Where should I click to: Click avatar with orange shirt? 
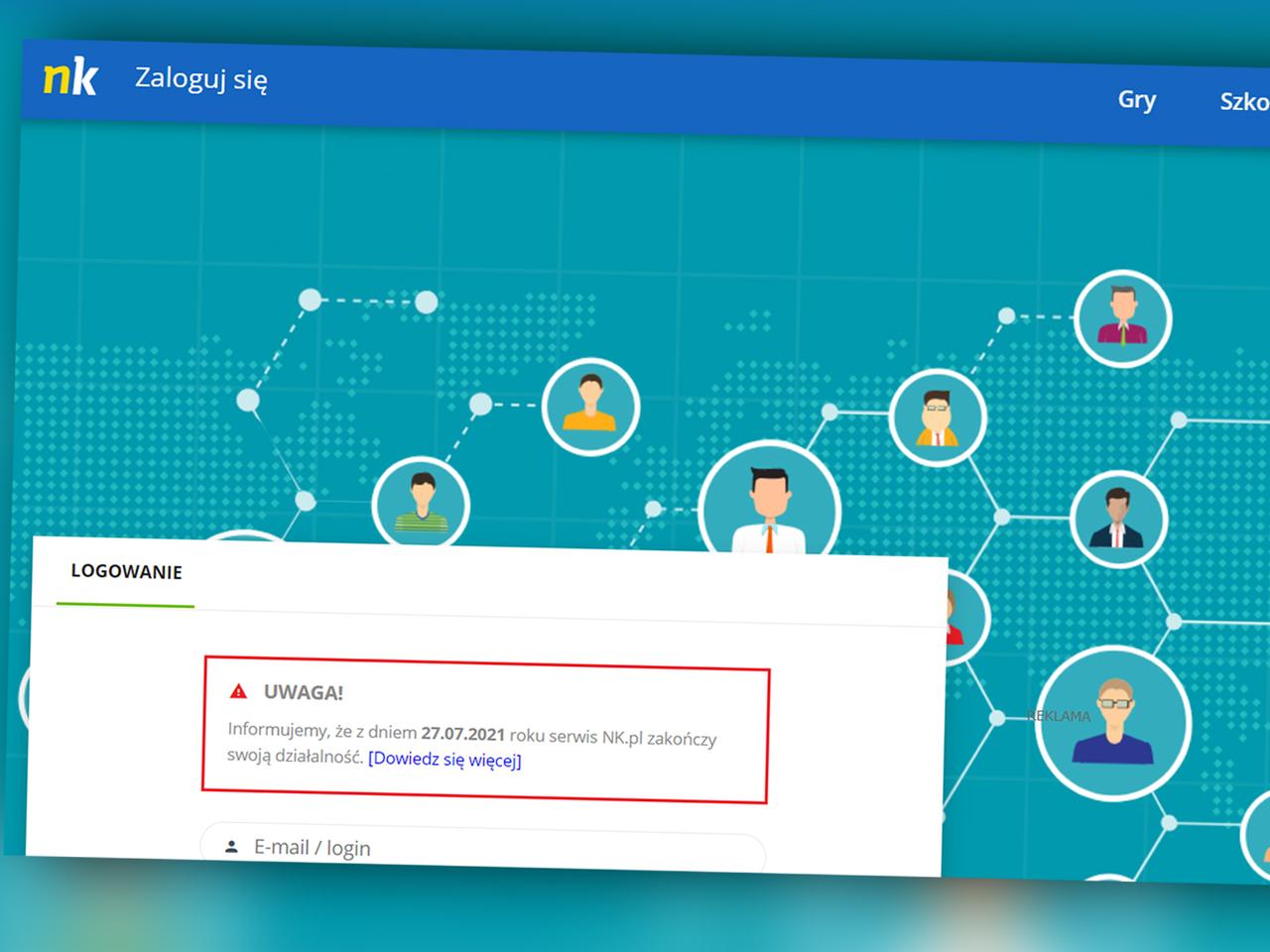[x=590, y=406]
